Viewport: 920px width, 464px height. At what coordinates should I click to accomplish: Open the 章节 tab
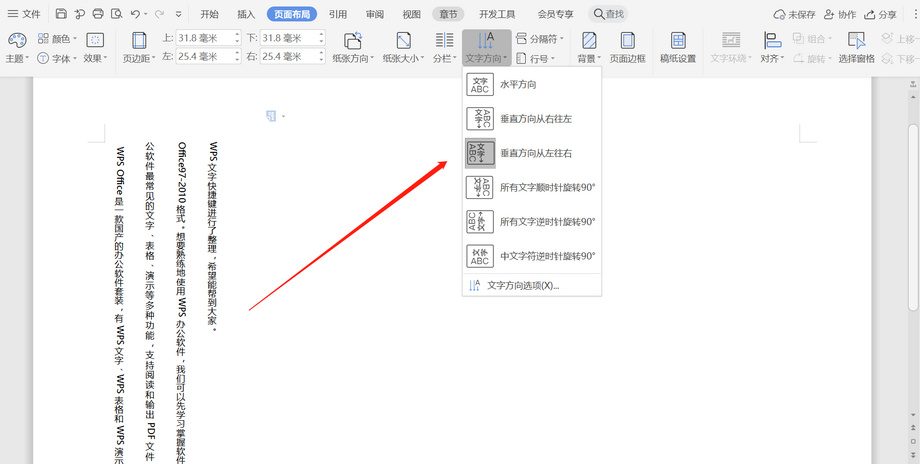[448, 14]
